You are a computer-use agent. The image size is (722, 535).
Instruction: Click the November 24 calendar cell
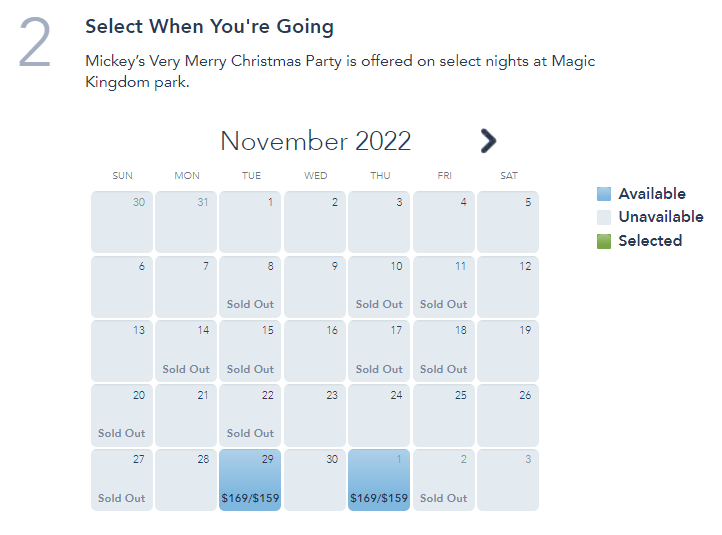(x=379, y=415)
